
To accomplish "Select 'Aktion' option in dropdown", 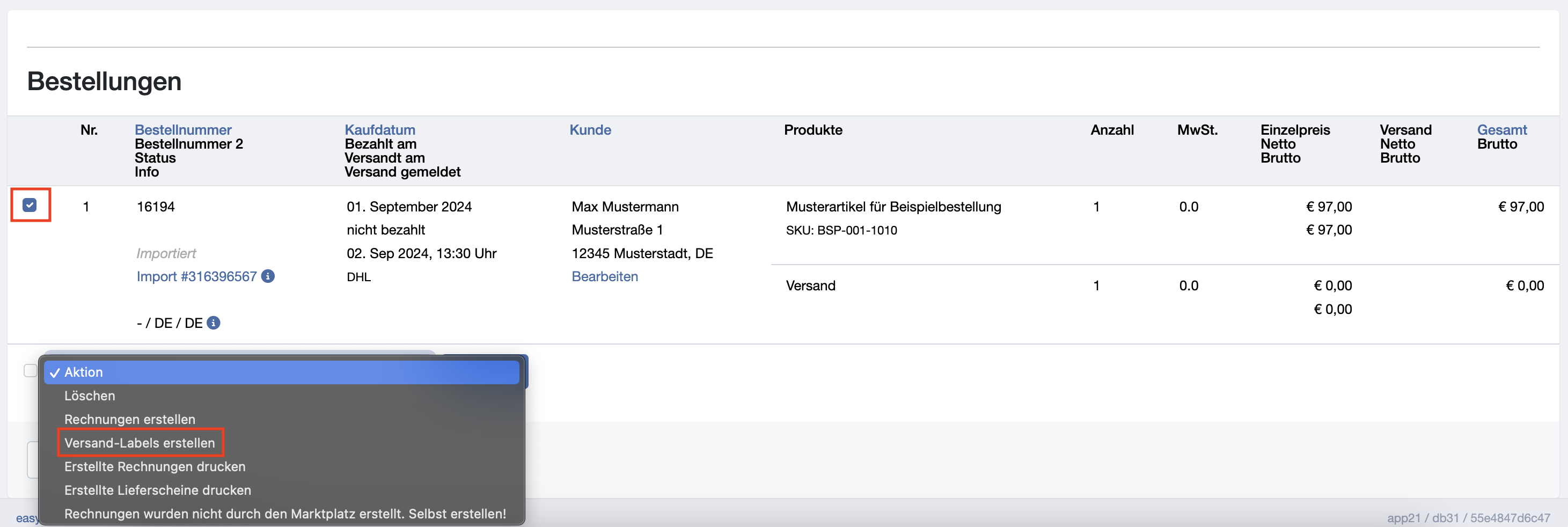I will (281, 372).
